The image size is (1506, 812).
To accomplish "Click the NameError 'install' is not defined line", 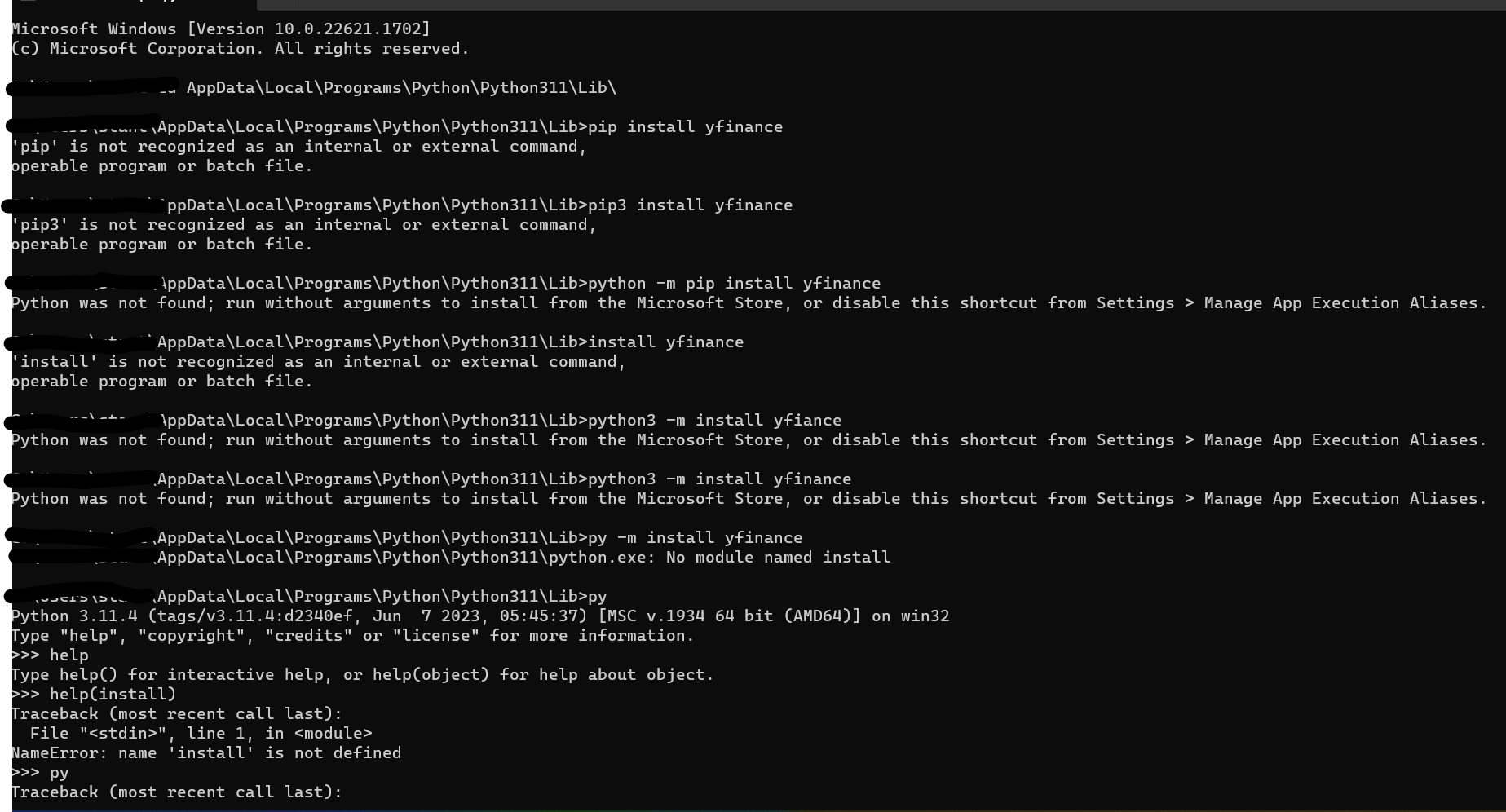I will coord(205,753).
